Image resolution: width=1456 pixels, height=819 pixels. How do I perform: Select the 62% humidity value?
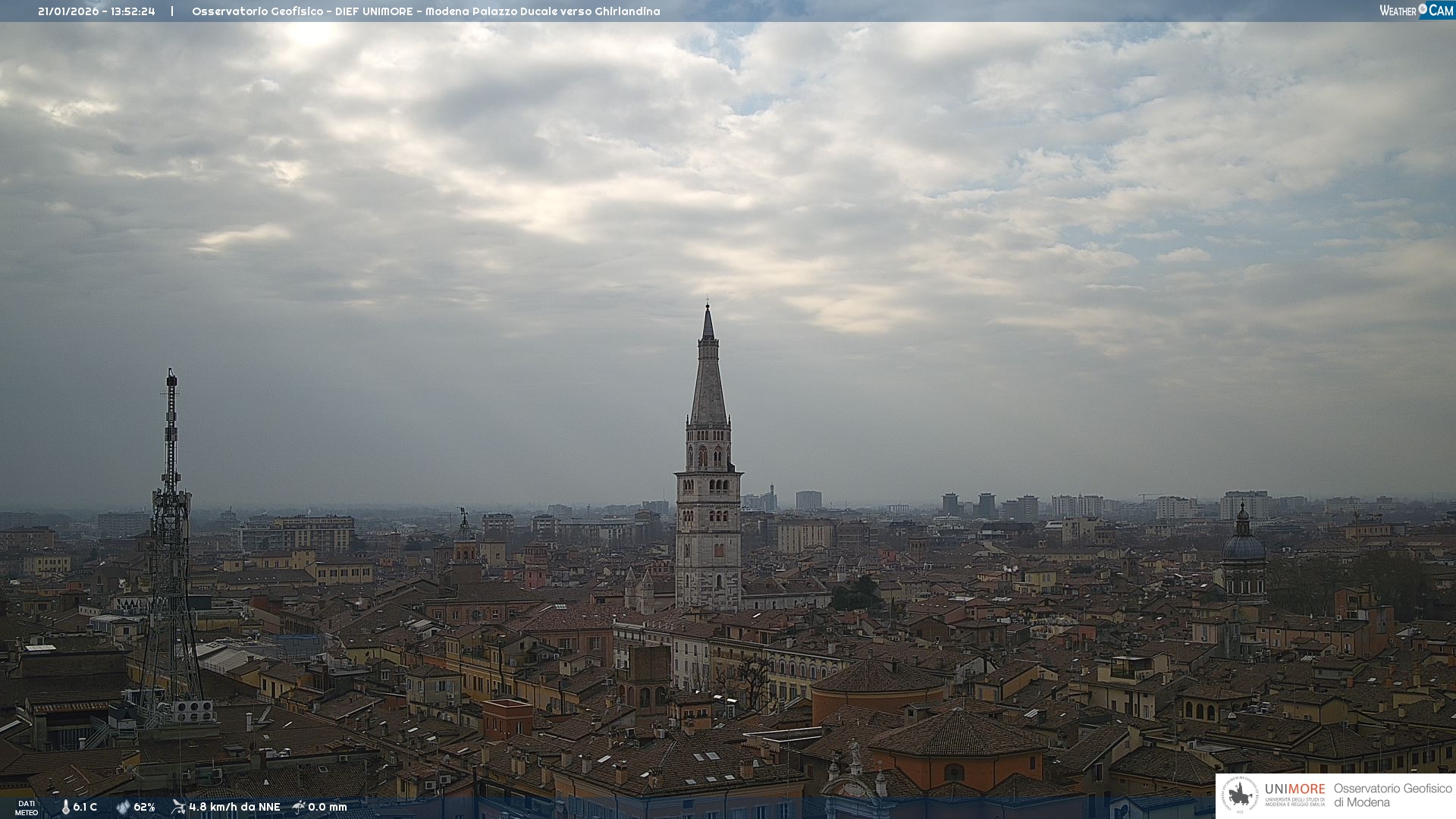click(x=144, y=808)
